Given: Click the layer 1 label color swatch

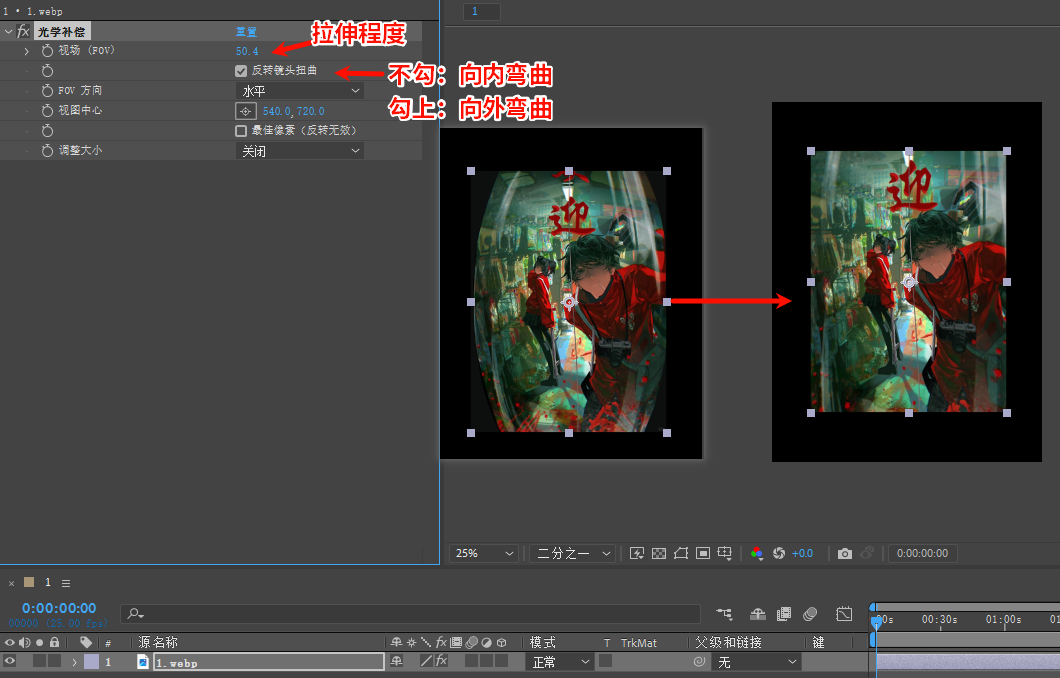Looking at the screenshot, I should [91, 661].
